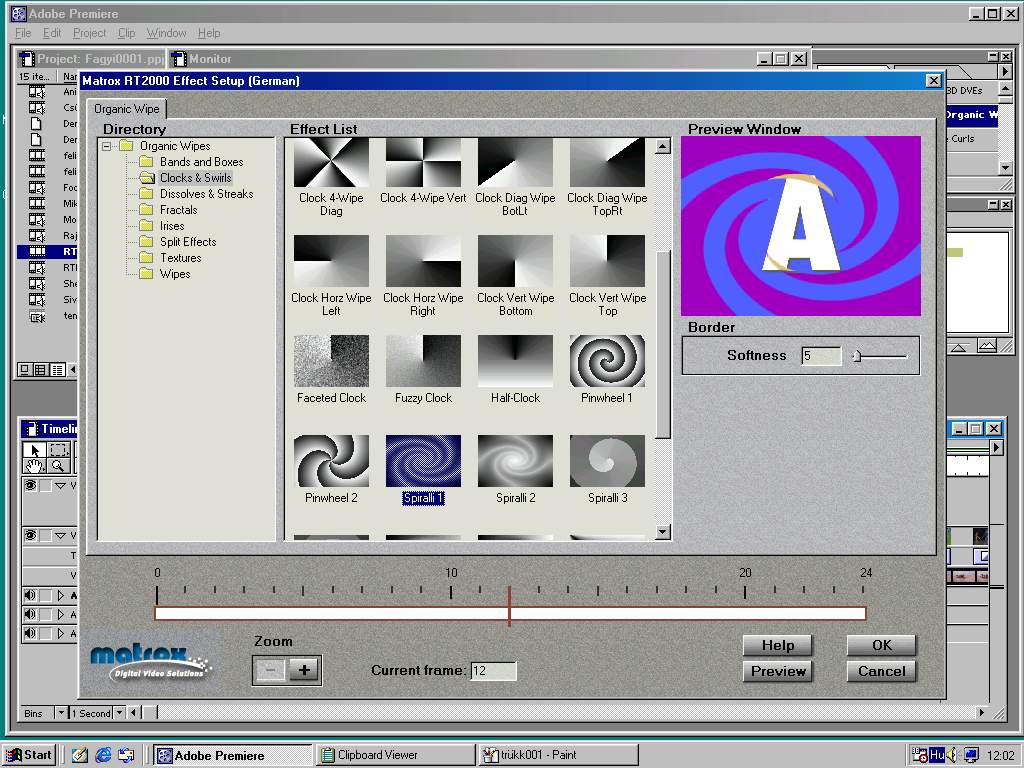Pick the Spiralli 3 effect
The height and width of the screenshot is (768, 1024).
(607, 470)
